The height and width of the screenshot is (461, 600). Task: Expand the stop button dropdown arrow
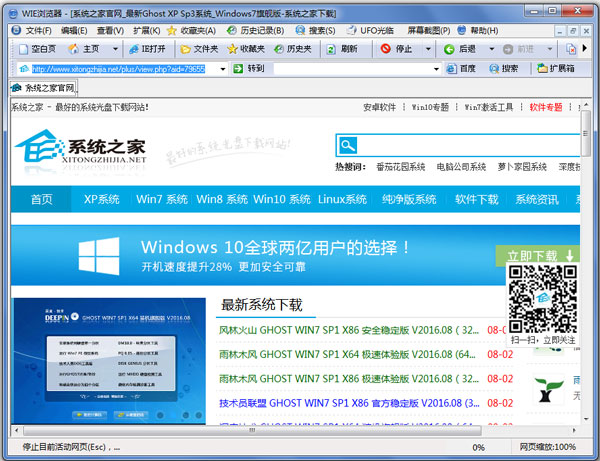[428, 49]
